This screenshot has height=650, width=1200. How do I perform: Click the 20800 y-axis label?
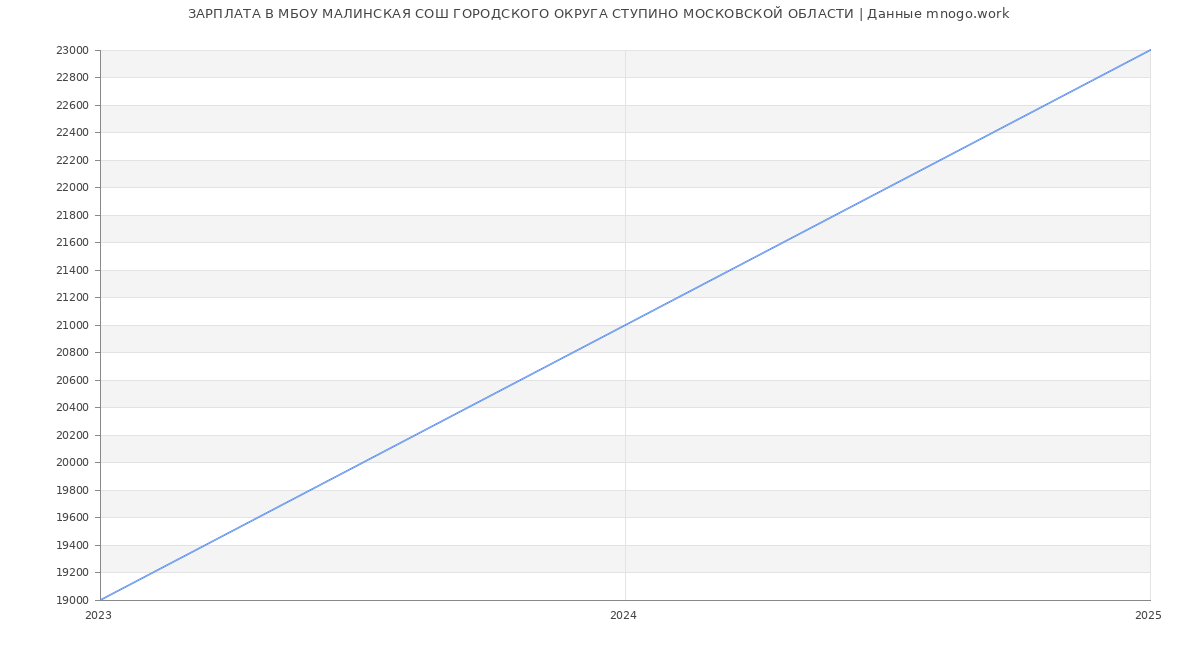(x=72, y=353)
